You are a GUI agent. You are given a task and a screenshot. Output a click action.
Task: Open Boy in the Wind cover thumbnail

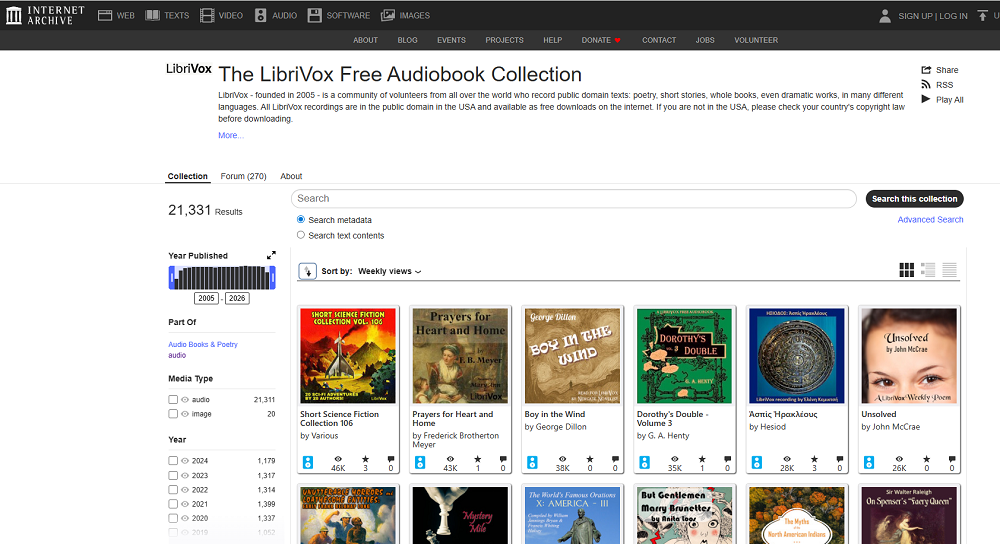pos(573,356)
